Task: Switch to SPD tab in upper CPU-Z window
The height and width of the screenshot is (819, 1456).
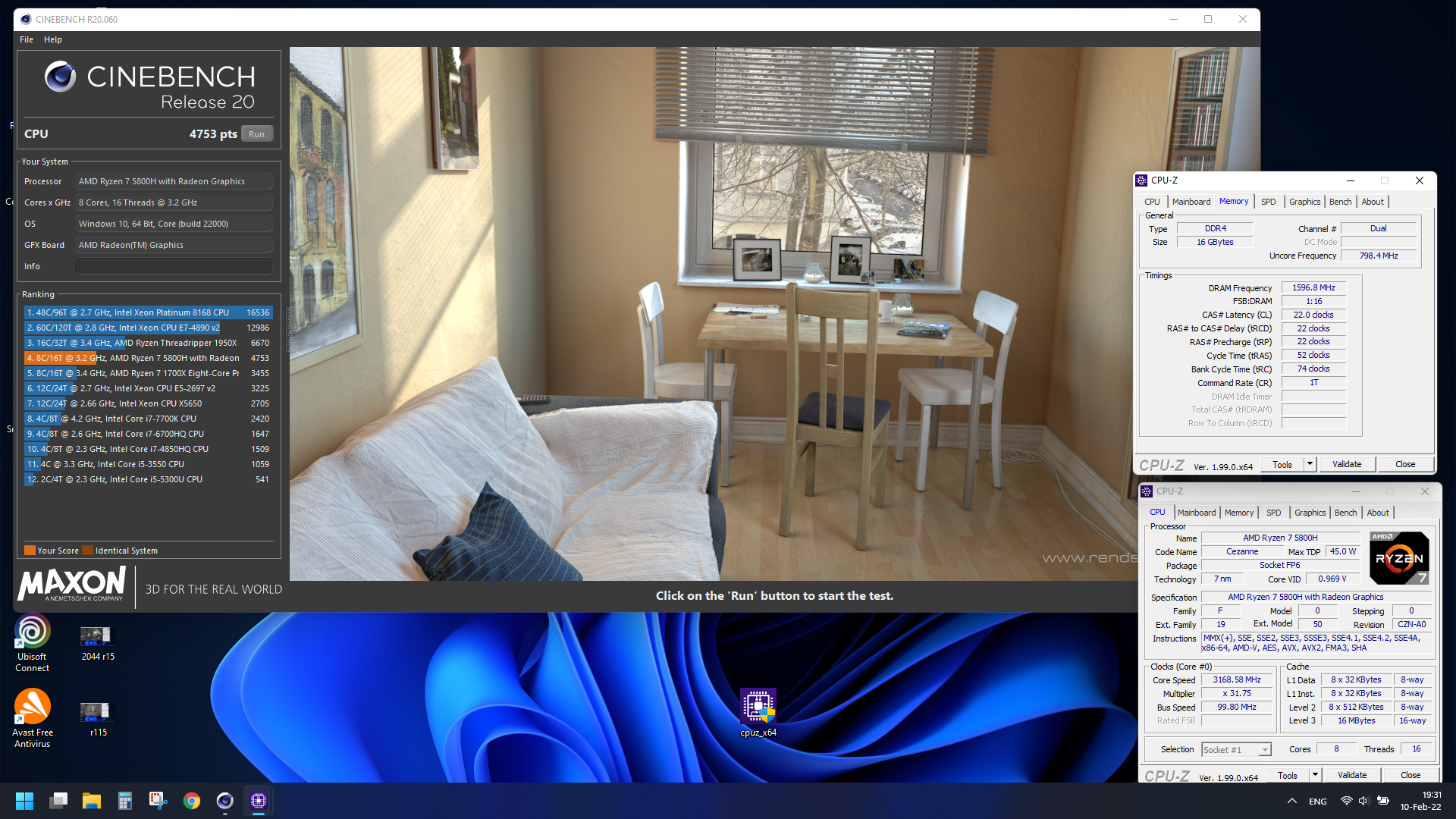Action: point(1268,202)
